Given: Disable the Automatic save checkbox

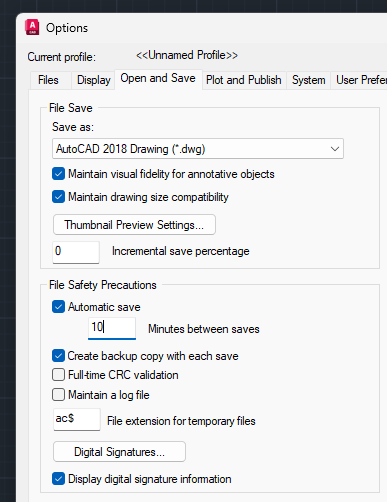Looking at the screenshot, I should click(x=58, y=307).
